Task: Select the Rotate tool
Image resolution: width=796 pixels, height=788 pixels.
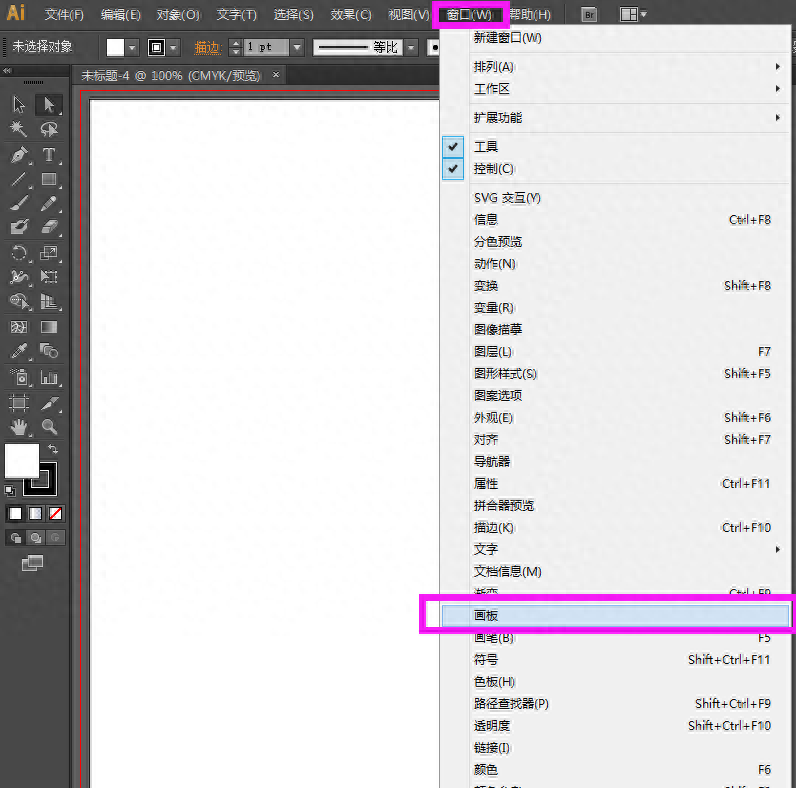Action: pyautogui.click(x=19, y=252)
